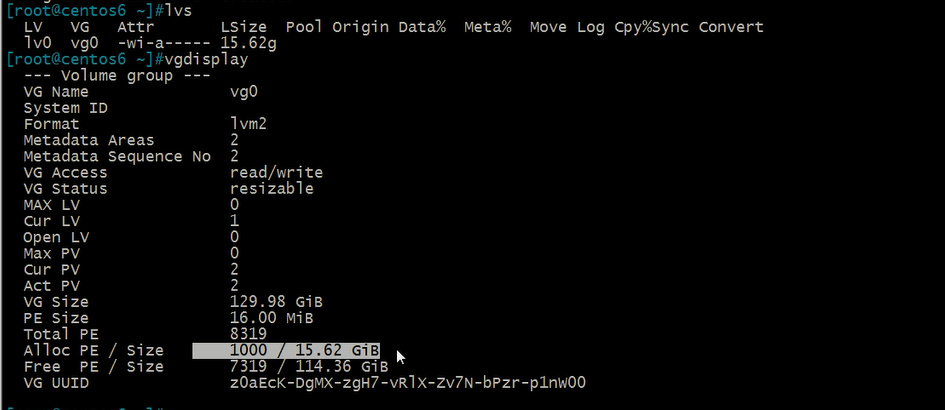Click the lvs command at the prompt

[x=178, y=10]
